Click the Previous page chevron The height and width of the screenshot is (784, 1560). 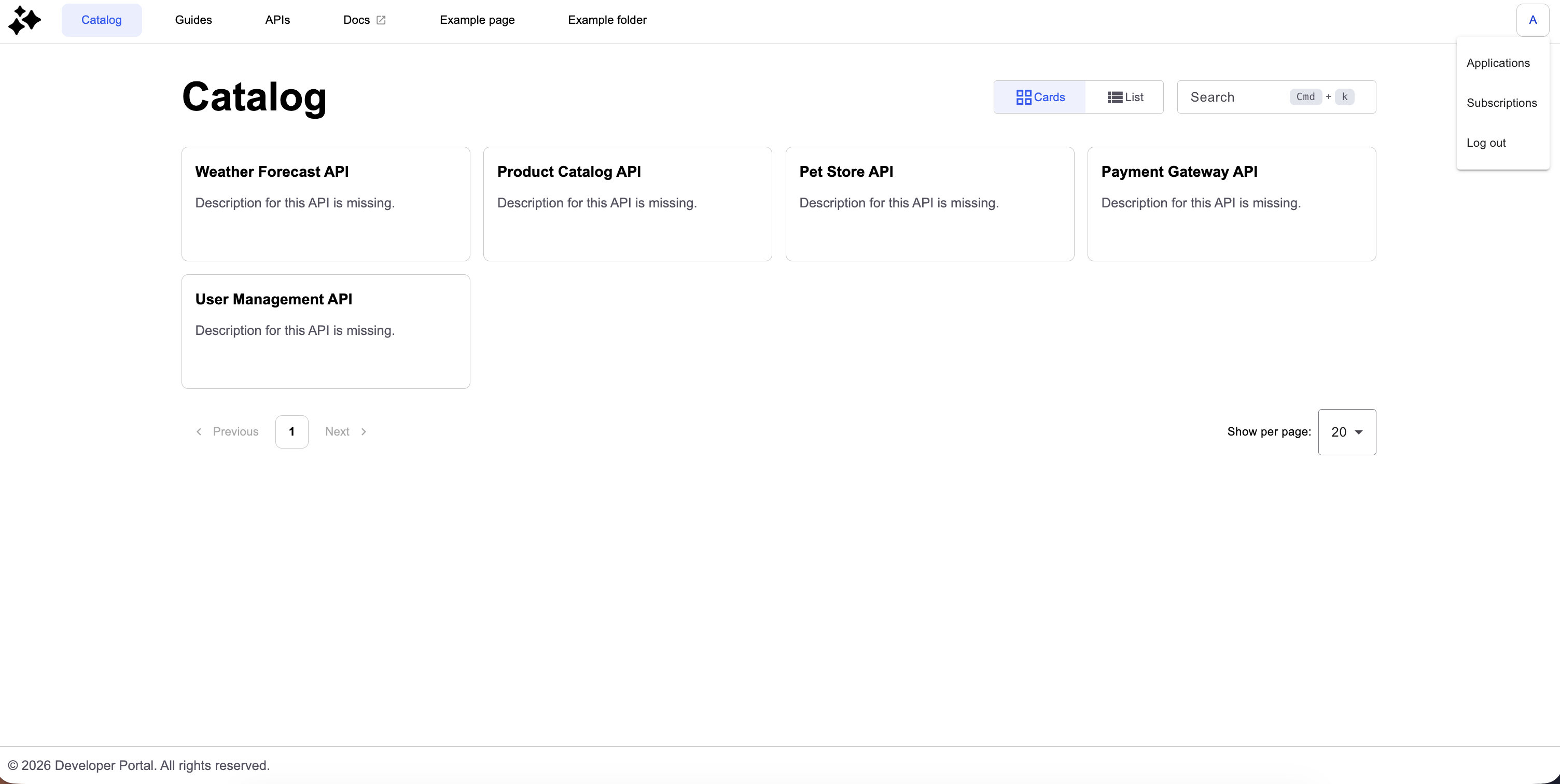pos(199,431)
